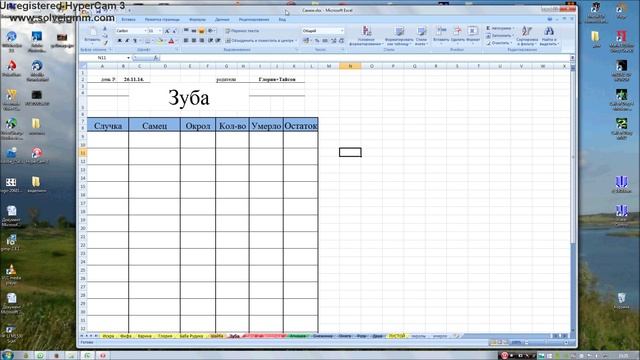640x360 pixels.
Task: Select the Зуба sheet tab
Action: click(234, 336)
